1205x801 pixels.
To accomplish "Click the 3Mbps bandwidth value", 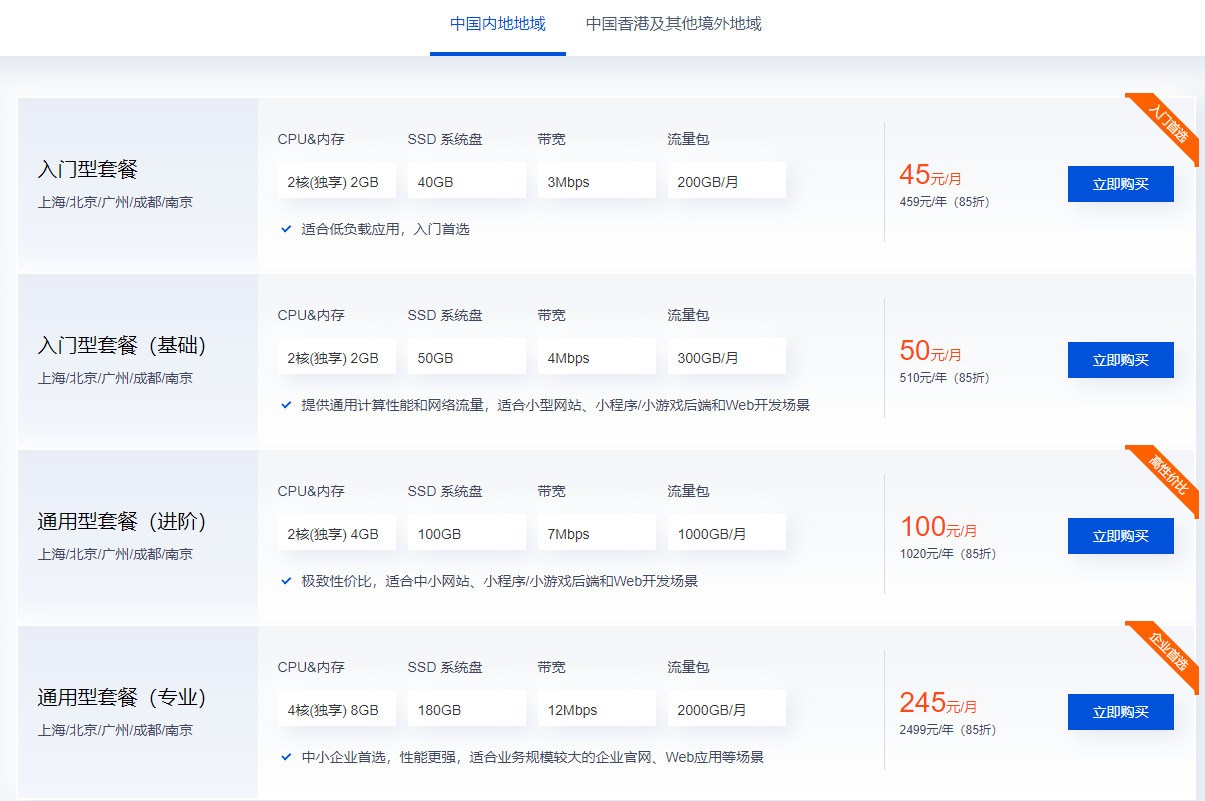I will pos(597,182).
